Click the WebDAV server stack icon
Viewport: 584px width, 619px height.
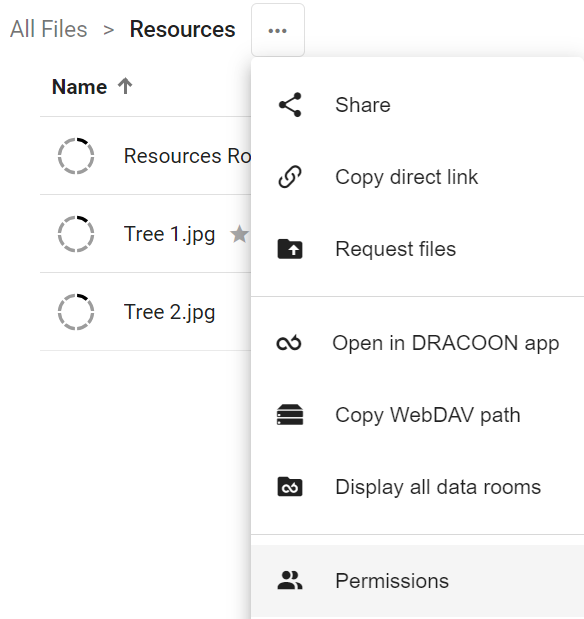coord(290,415)
